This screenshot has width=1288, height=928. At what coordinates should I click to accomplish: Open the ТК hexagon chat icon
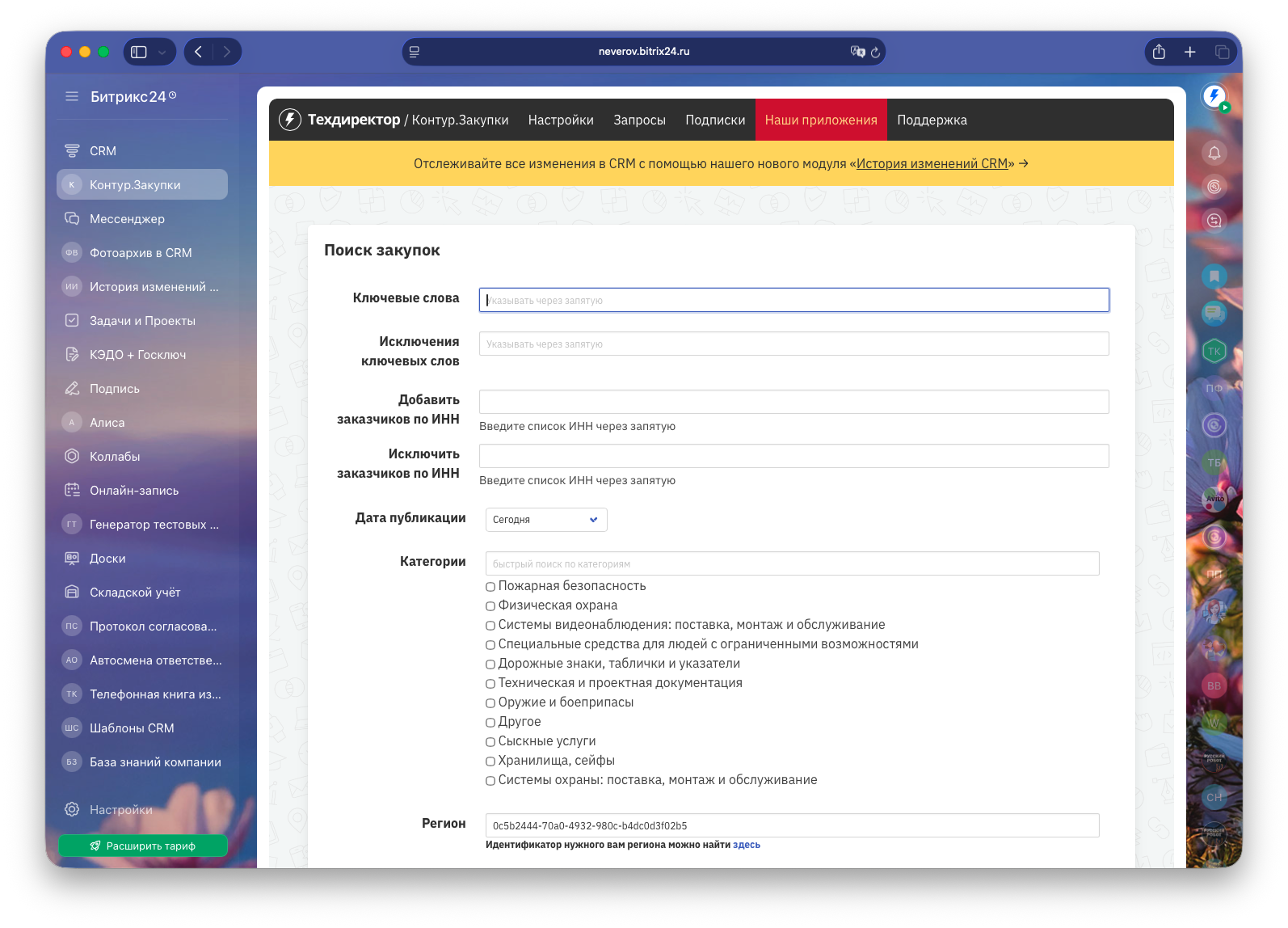point(1214,351)
